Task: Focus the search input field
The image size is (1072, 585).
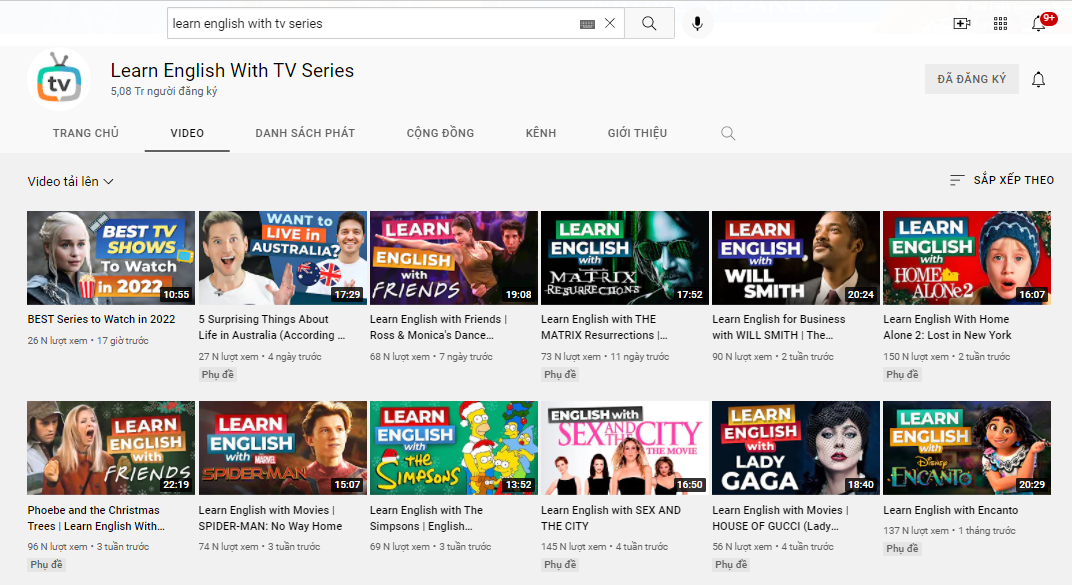Action: [373, 23]
